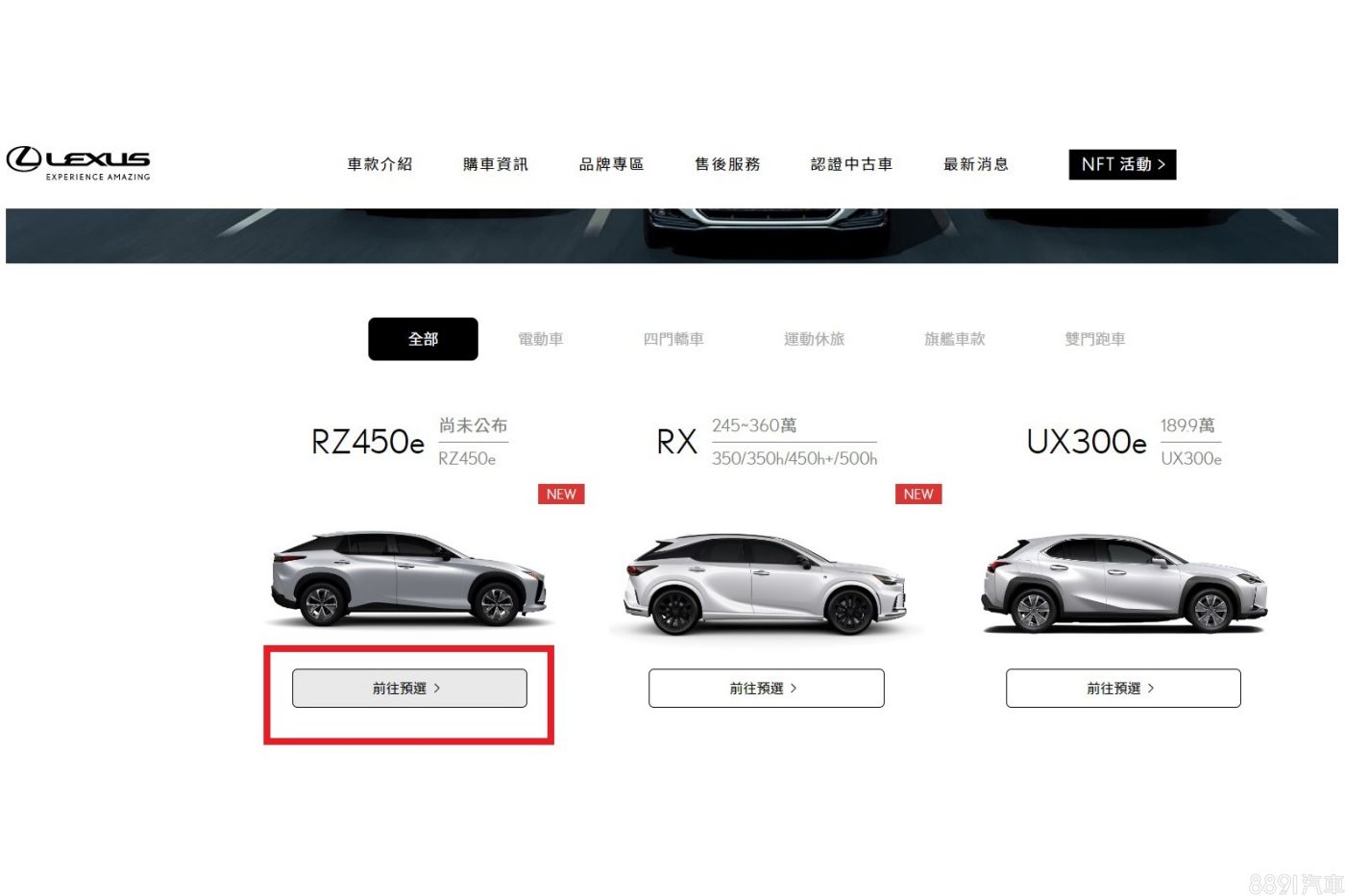The height and width of the screenshot is (896, 1345).
Task: Select the 旗艦車款 category tab
Action: tap(955, 339)
